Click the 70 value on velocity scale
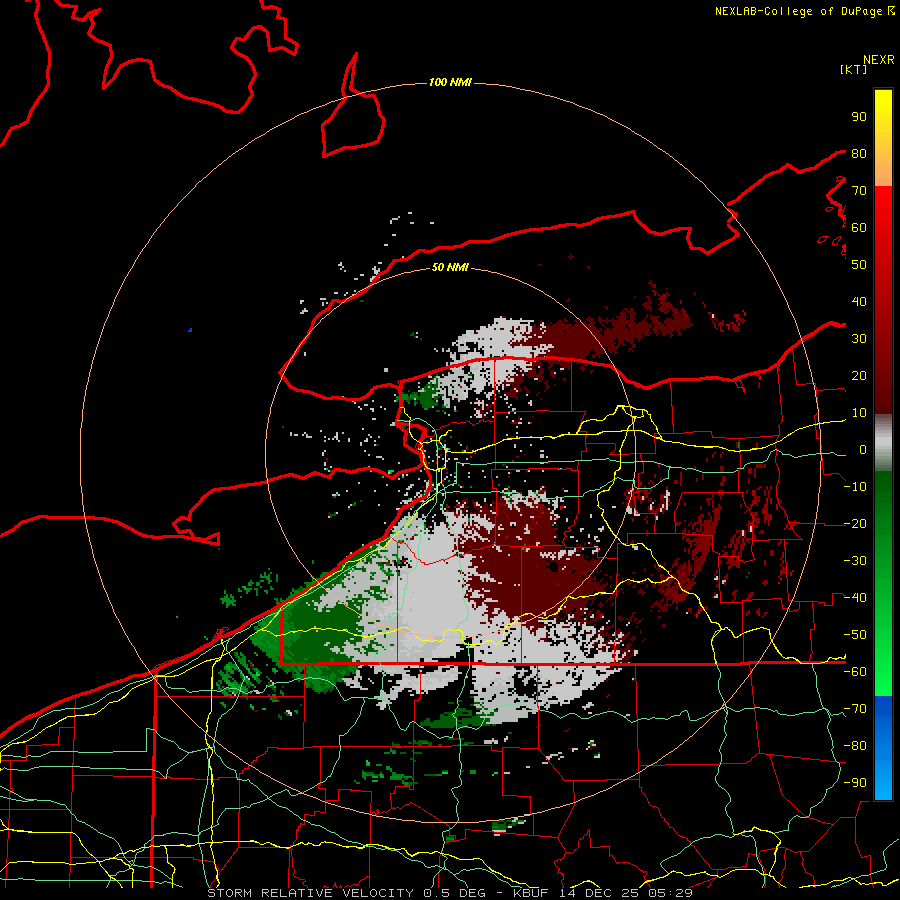Viewport: 900px width, 900px height. [859, 191]
